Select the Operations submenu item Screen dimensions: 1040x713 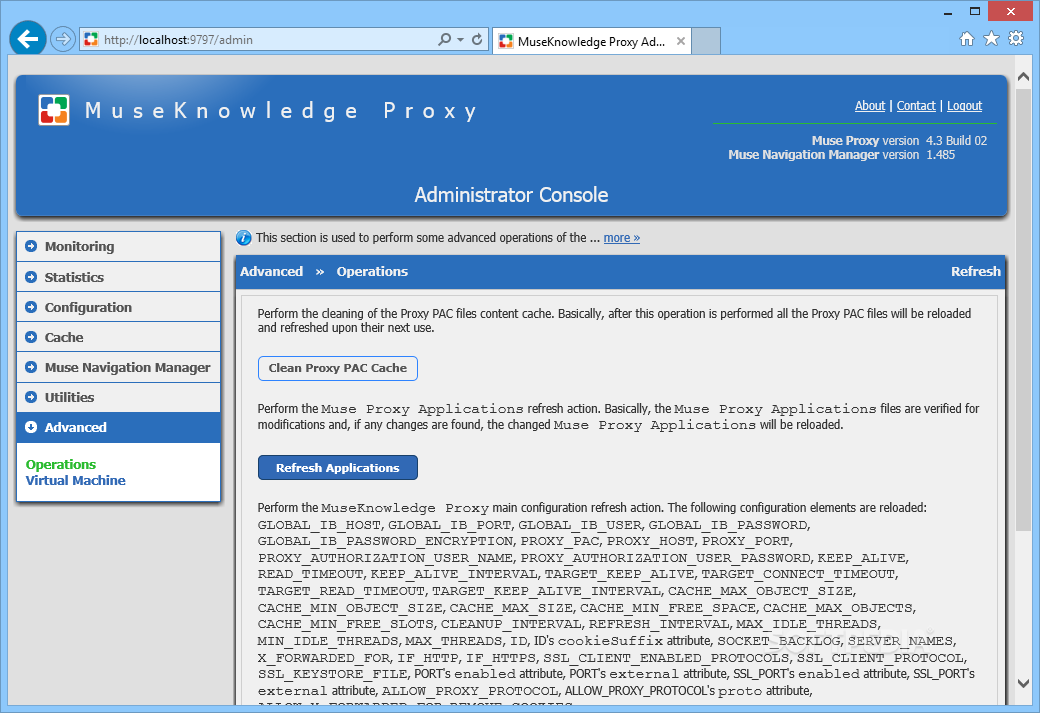click(60, 464)
